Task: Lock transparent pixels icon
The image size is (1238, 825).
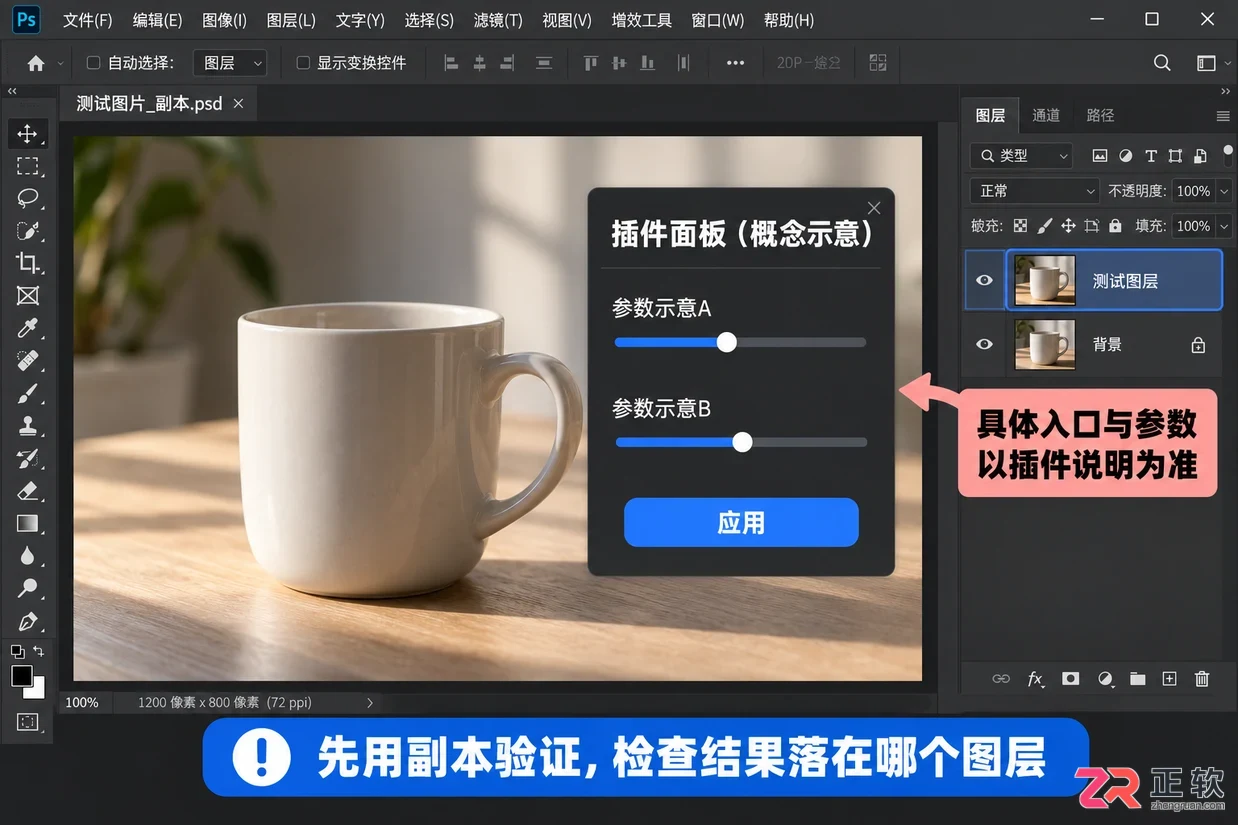Action: 1020,226
